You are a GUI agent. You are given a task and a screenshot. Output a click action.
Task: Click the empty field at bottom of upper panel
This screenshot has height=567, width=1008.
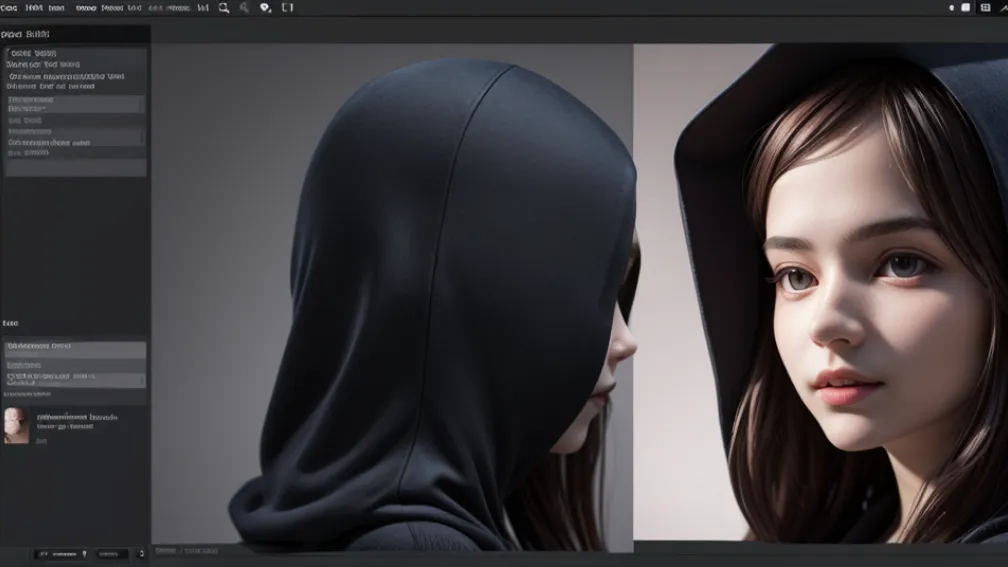click(x=75, y=168)
